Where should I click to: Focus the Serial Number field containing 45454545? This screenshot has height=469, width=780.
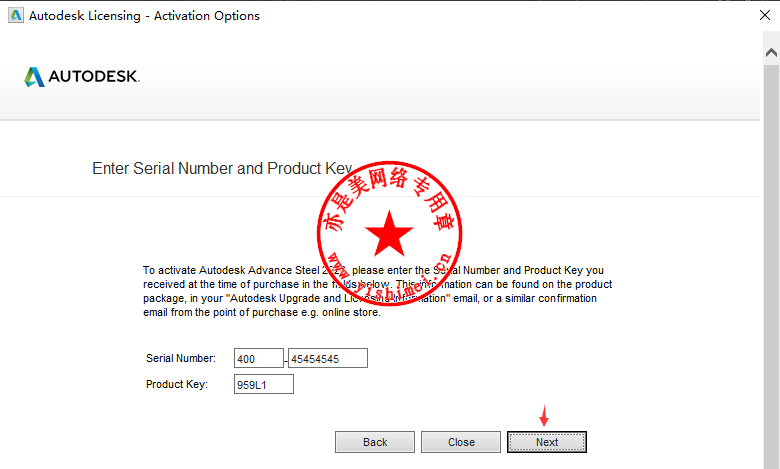coord(328,358)
